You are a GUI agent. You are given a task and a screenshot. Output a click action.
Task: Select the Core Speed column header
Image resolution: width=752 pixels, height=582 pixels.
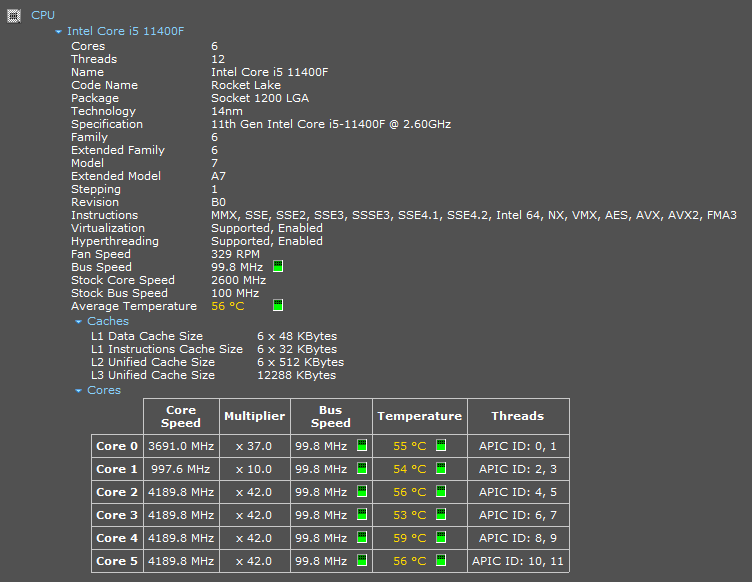[180, 416]
